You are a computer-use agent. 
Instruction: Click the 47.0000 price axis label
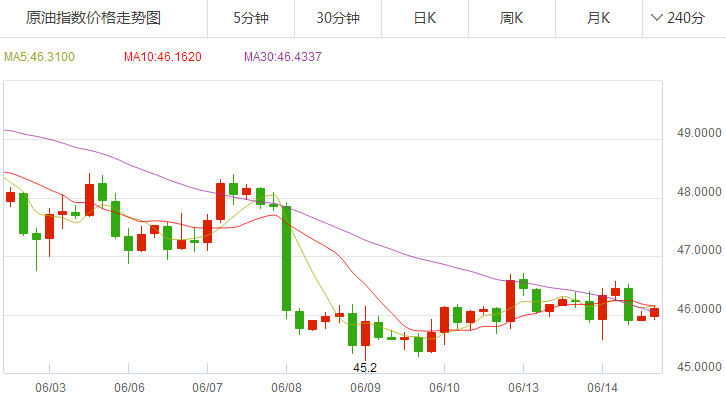699,250
